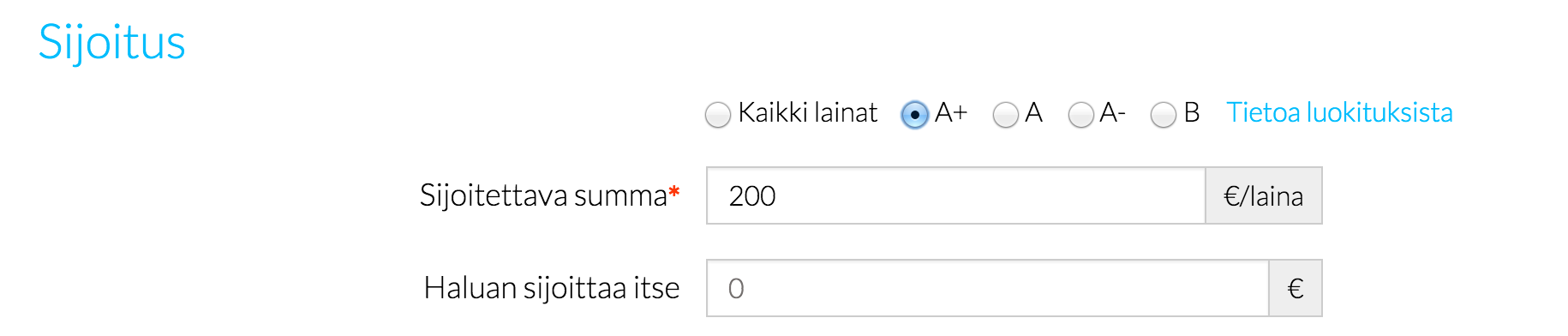Screen dimensions: 1568x336
Task: Click the B text label
Action: pyautogui.click(x=1192, y=112)
